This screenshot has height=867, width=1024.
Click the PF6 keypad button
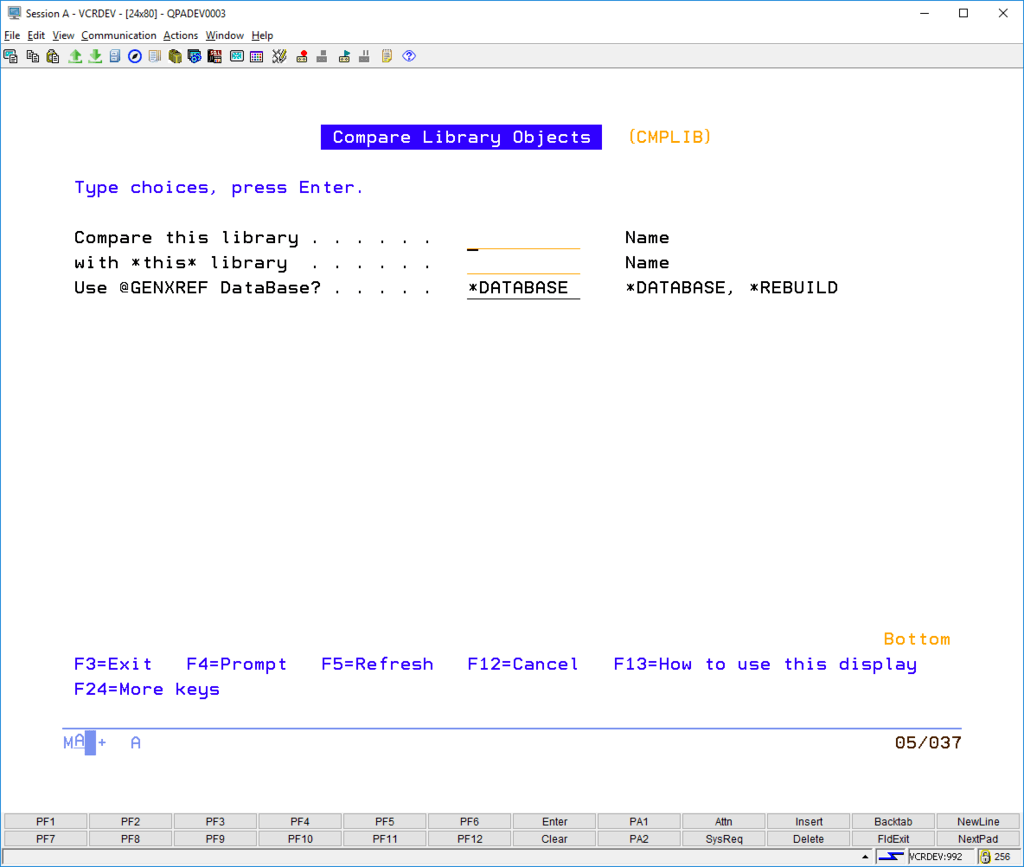coord(470,821)
